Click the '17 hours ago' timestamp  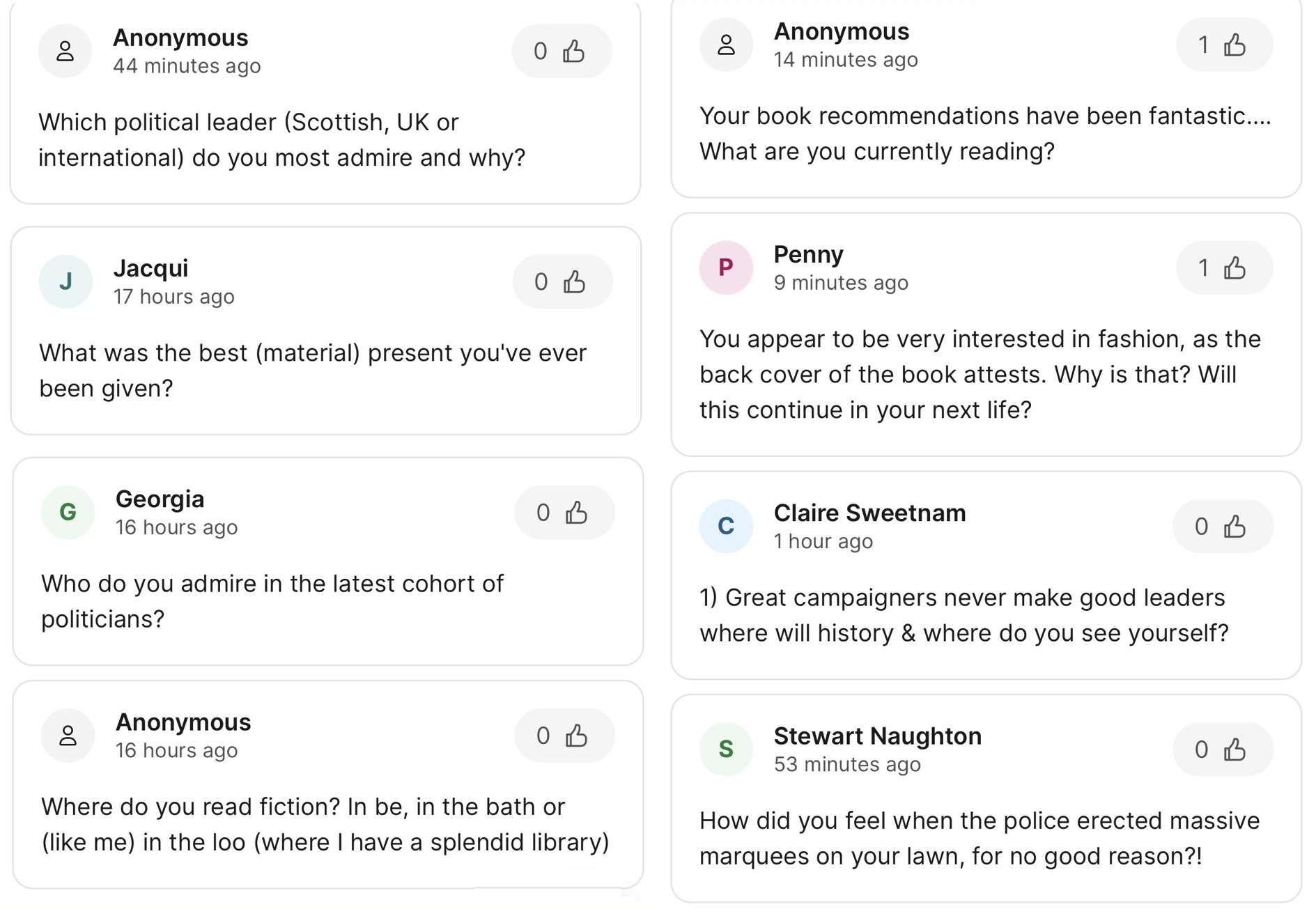pos(173,297)
